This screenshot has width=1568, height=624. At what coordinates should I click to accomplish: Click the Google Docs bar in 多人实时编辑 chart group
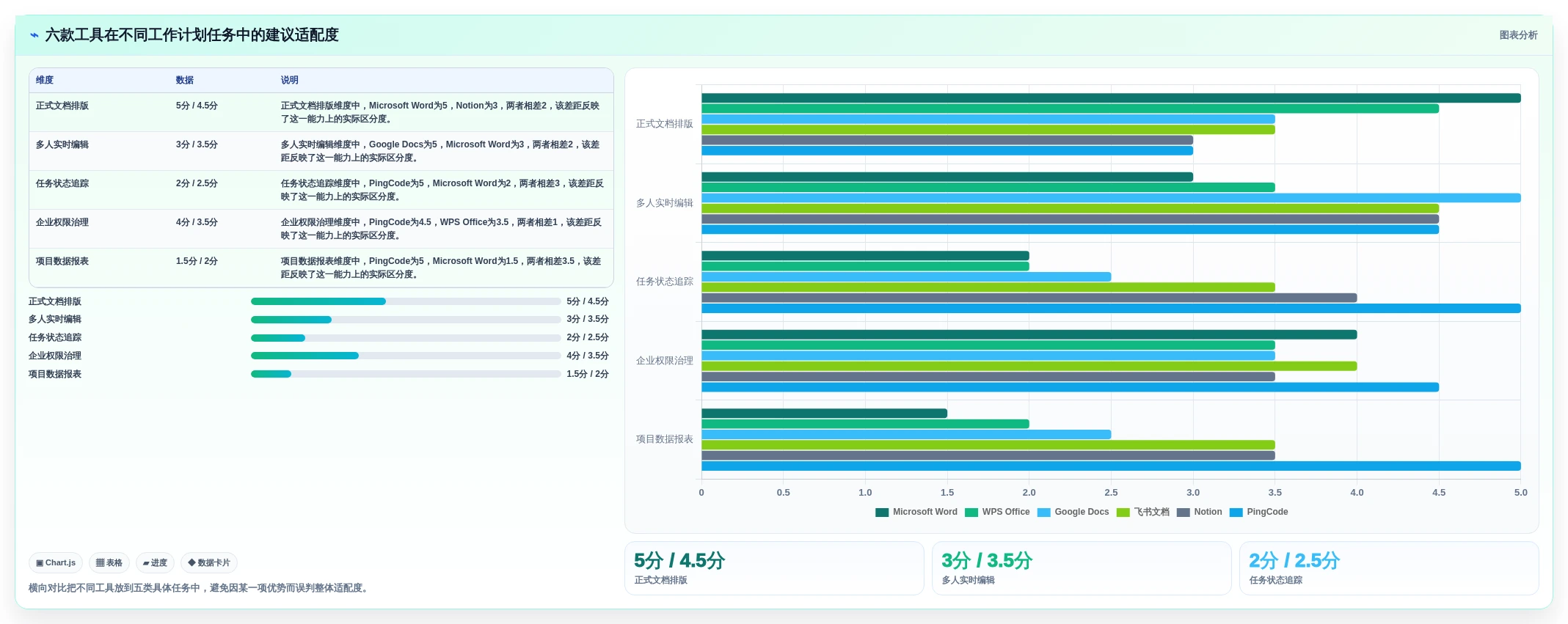(1111, 198)
